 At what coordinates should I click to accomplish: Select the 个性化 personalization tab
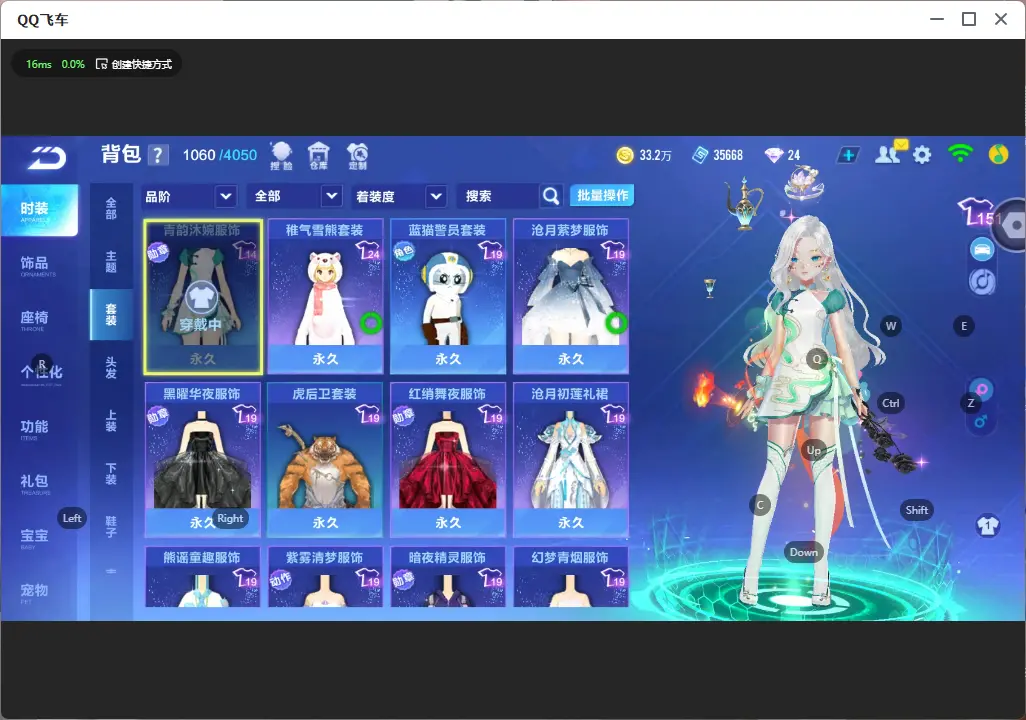[41, 373]
